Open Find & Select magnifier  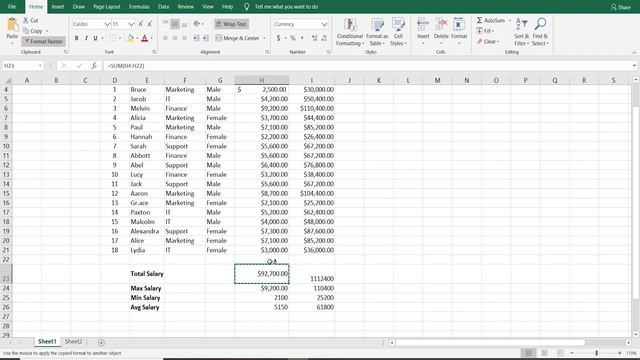point(540,32)
